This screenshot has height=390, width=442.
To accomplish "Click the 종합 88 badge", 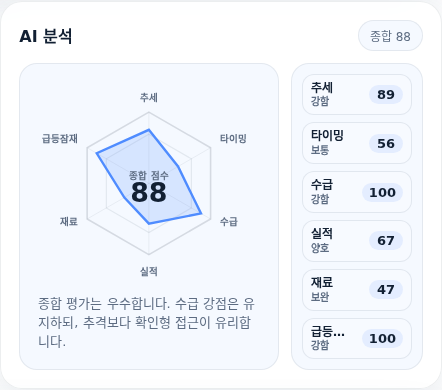I will 390,36.
